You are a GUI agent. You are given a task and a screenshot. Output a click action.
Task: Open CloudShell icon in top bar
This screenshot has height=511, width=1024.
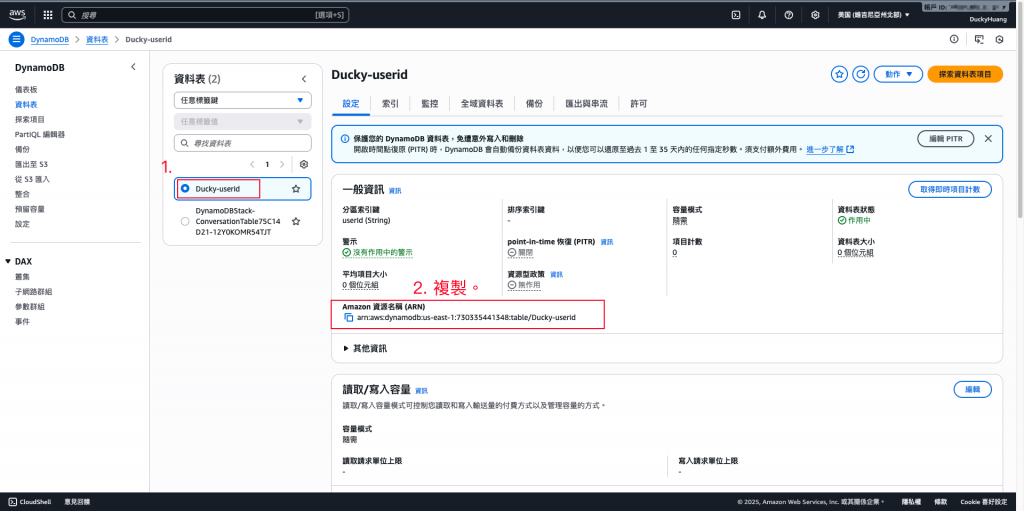coord(736,14)
